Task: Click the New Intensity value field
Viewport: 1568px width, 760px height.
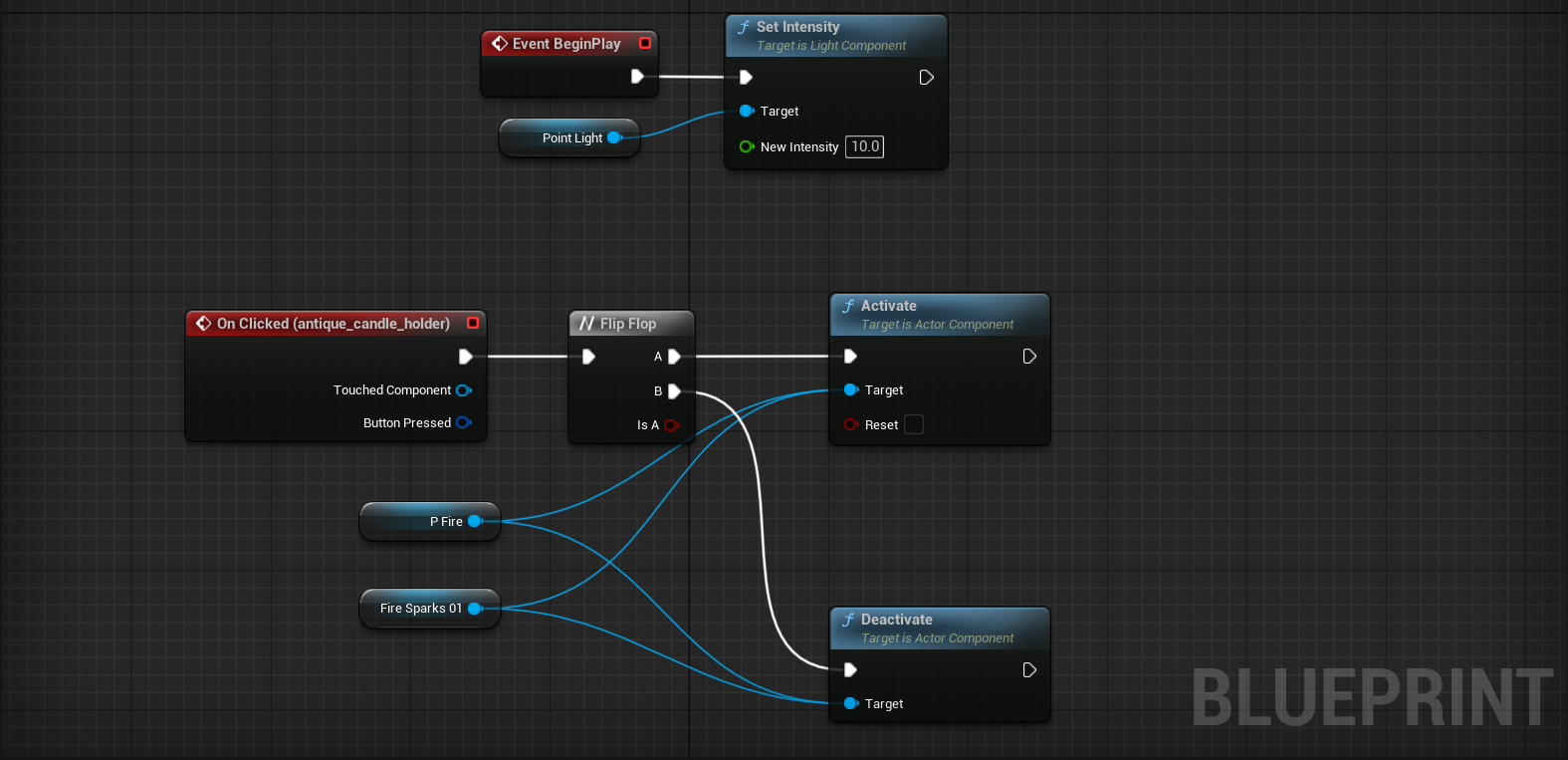Action: pos(864,147)
